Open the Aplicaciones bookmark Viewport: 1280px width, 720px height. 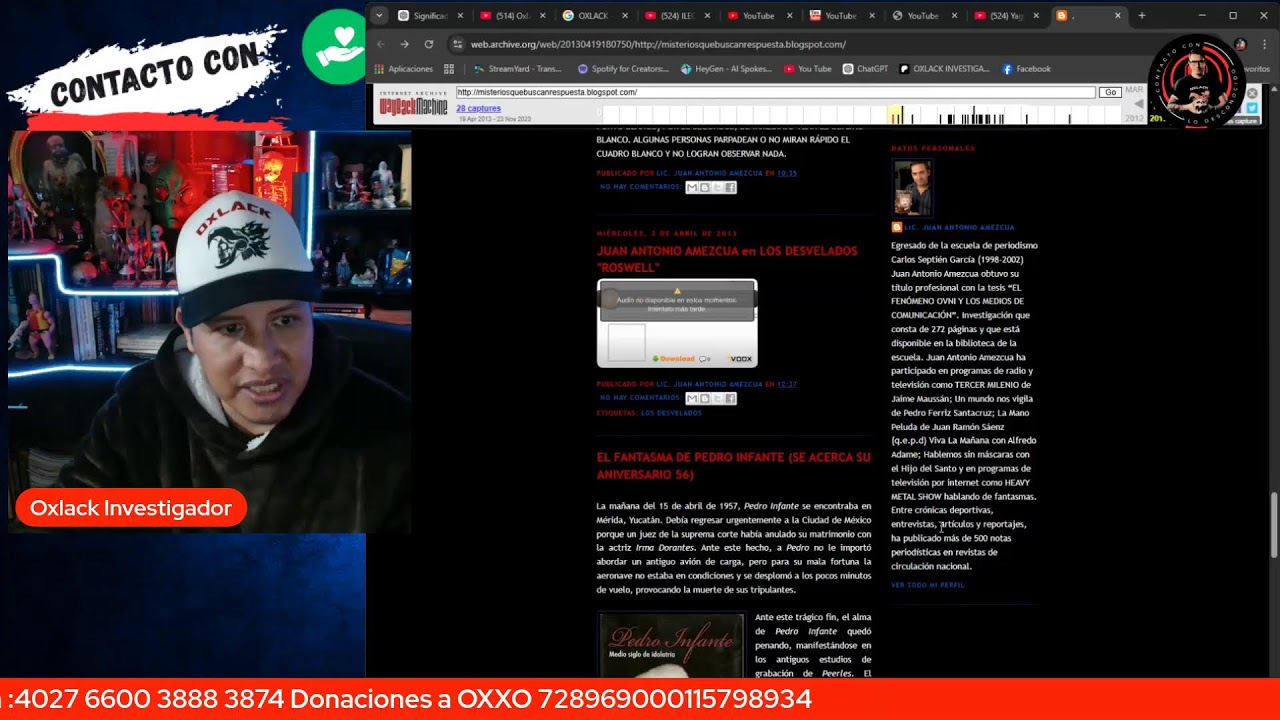tap(404, 69)
